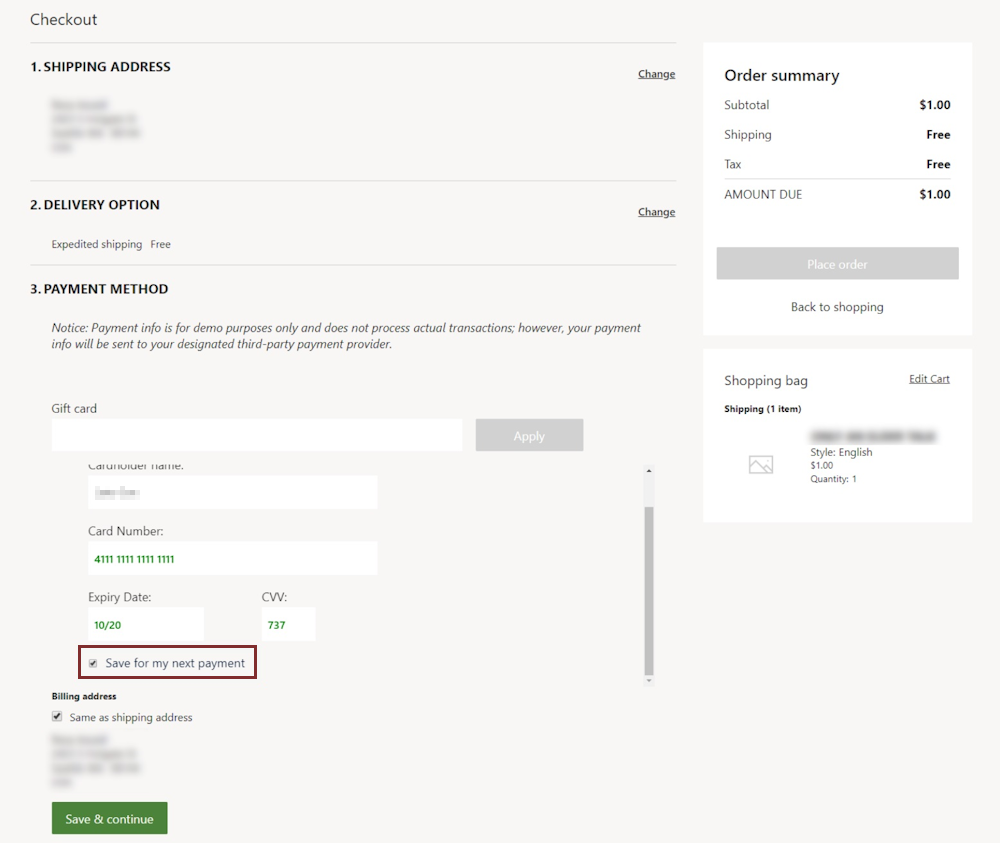Click the Cardholder name field

pos(232,492)
